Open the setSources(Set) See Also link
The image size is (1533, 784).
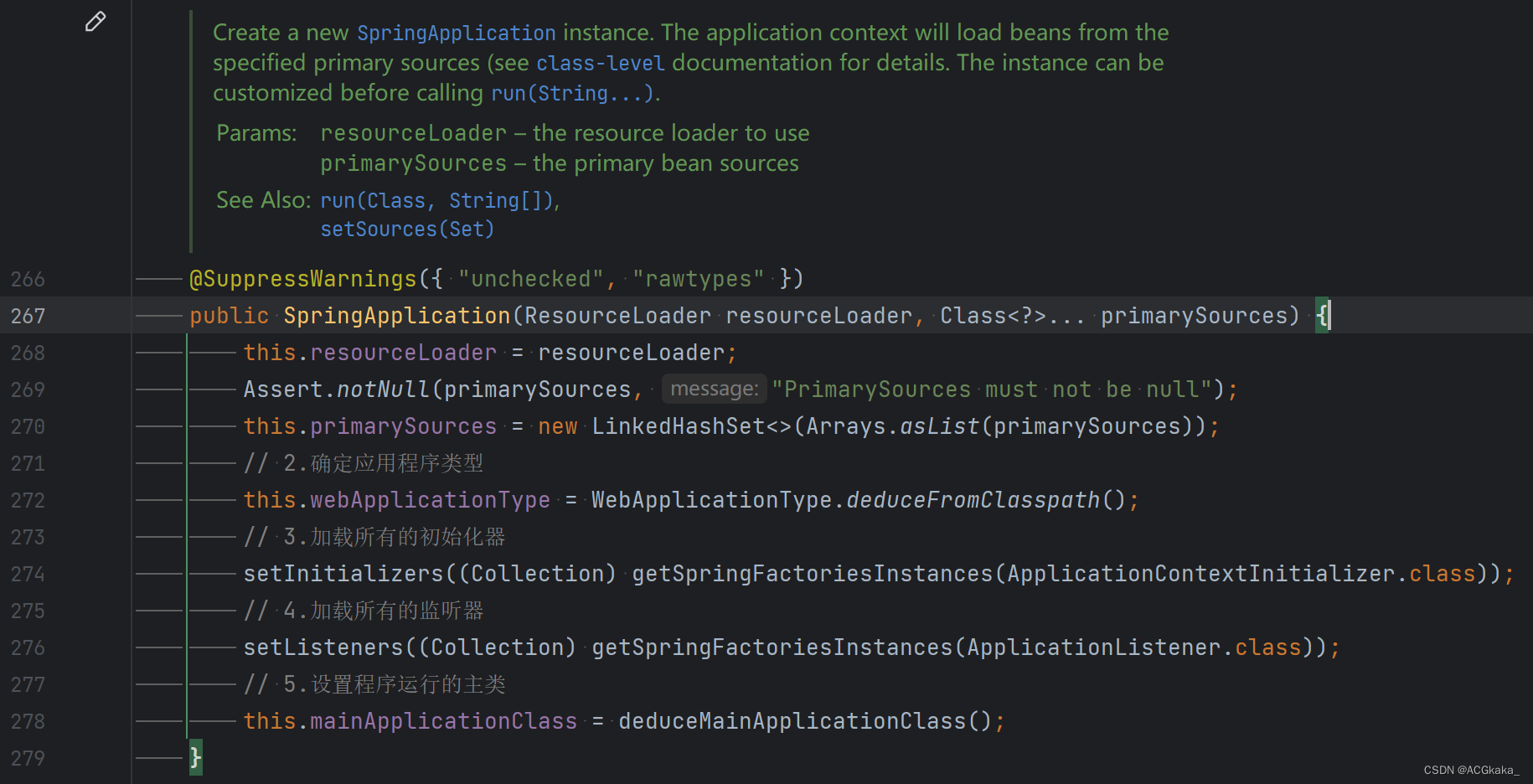coord(407,230)
